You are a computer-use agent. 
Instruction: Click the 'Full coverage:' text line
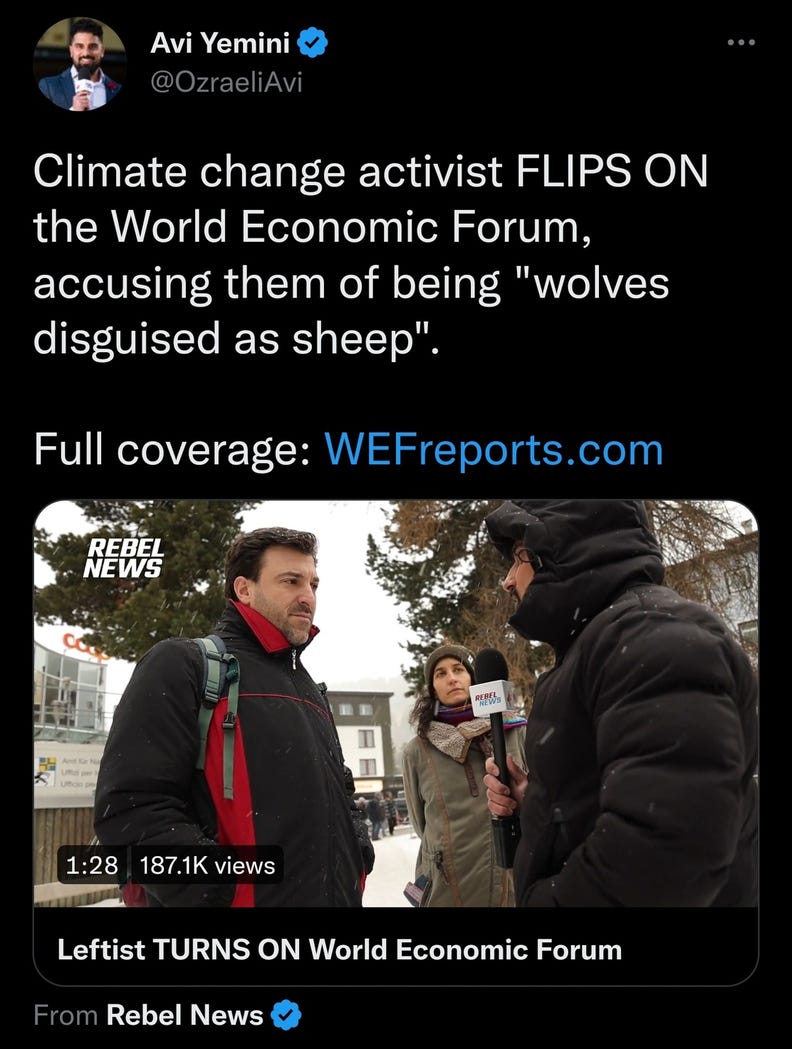[348, 449]
